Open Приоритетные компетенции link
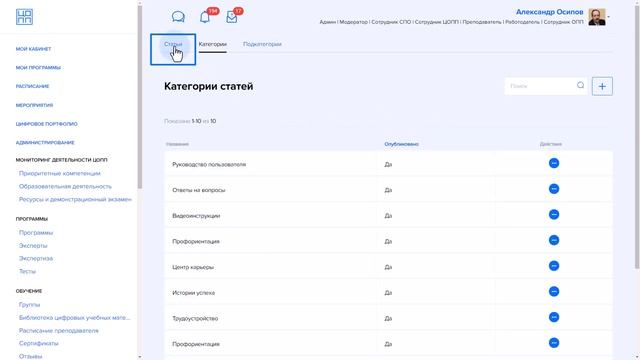 tap(60, 173)
